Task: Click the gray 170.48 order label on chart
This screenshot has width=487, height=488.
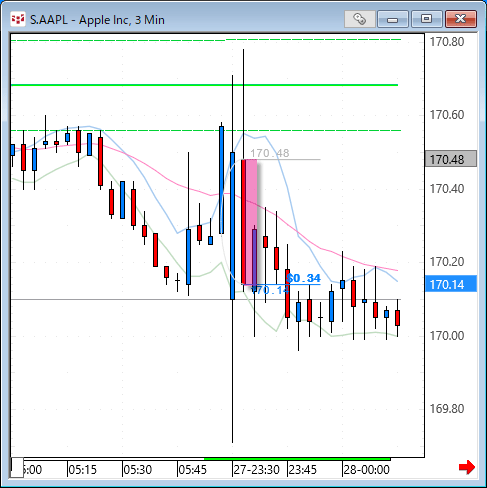Action: [270, 153]
